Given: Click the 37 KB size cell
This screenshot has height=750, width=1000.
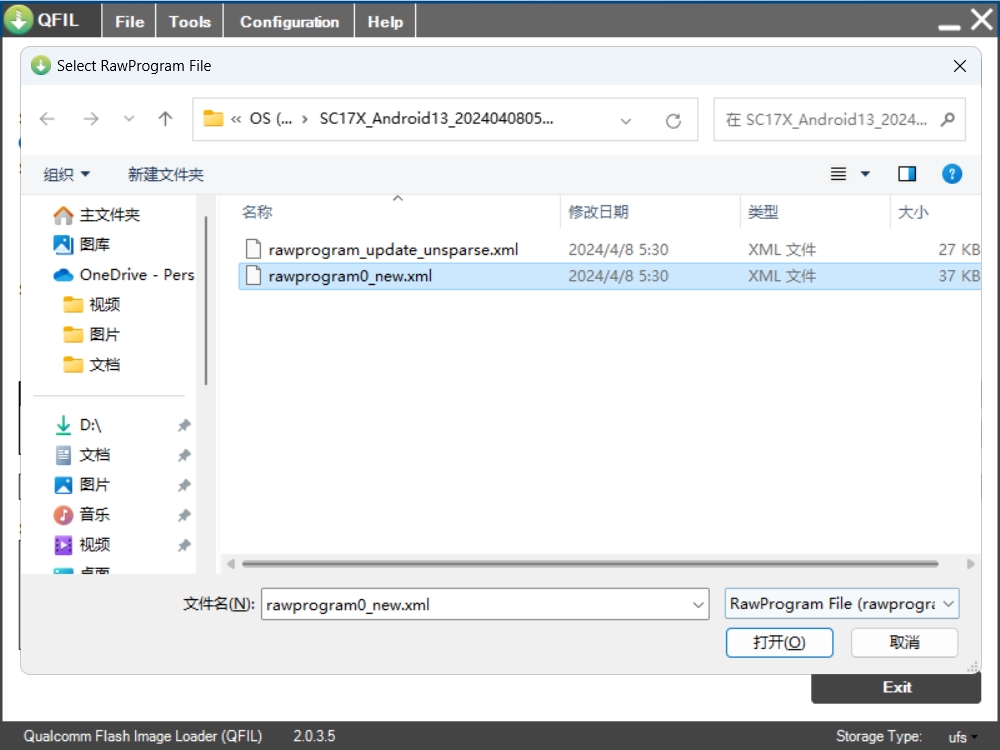Looking at the screenshot, I should pos(959,276).
